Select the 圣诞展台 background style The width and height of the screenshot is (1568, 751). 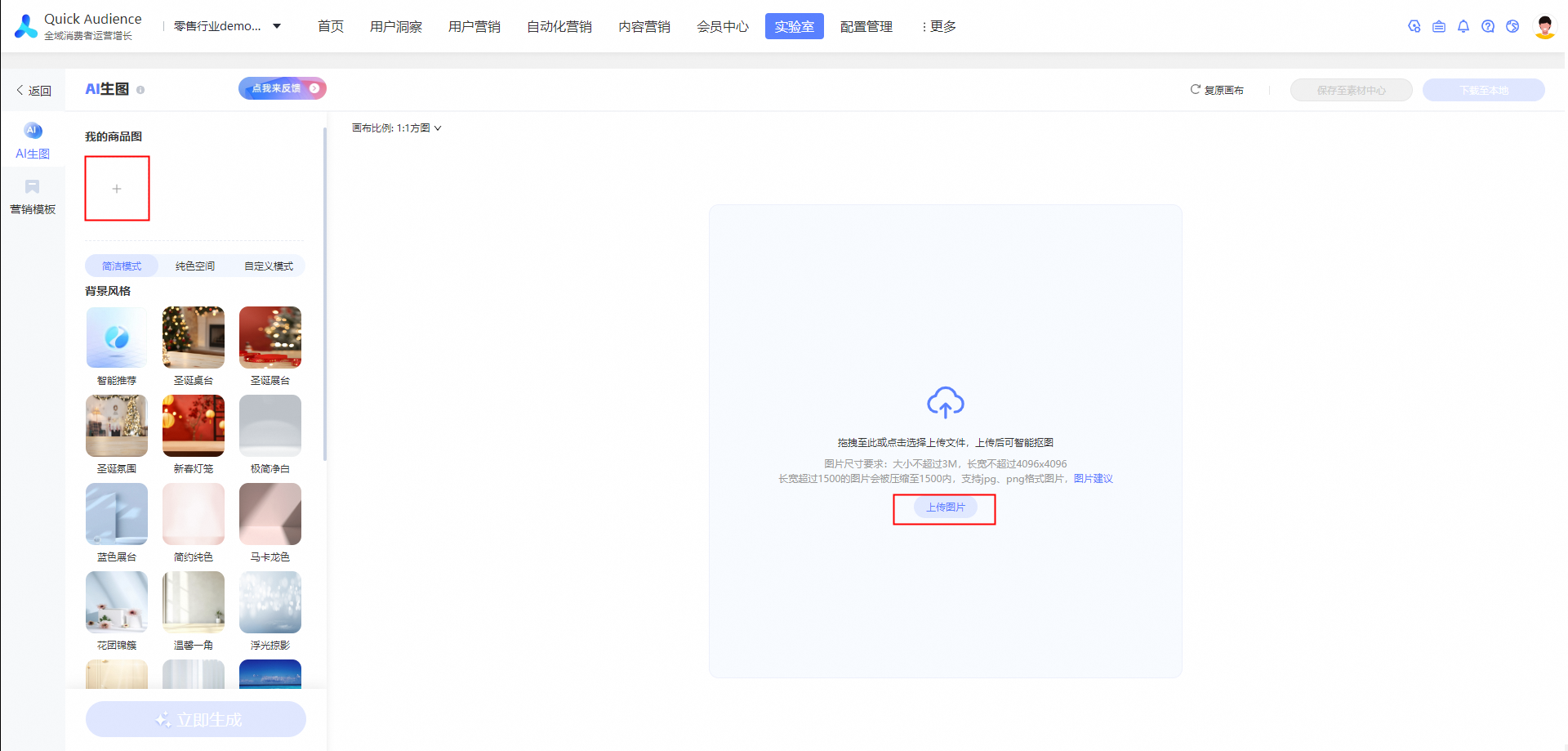pos(270,338)
